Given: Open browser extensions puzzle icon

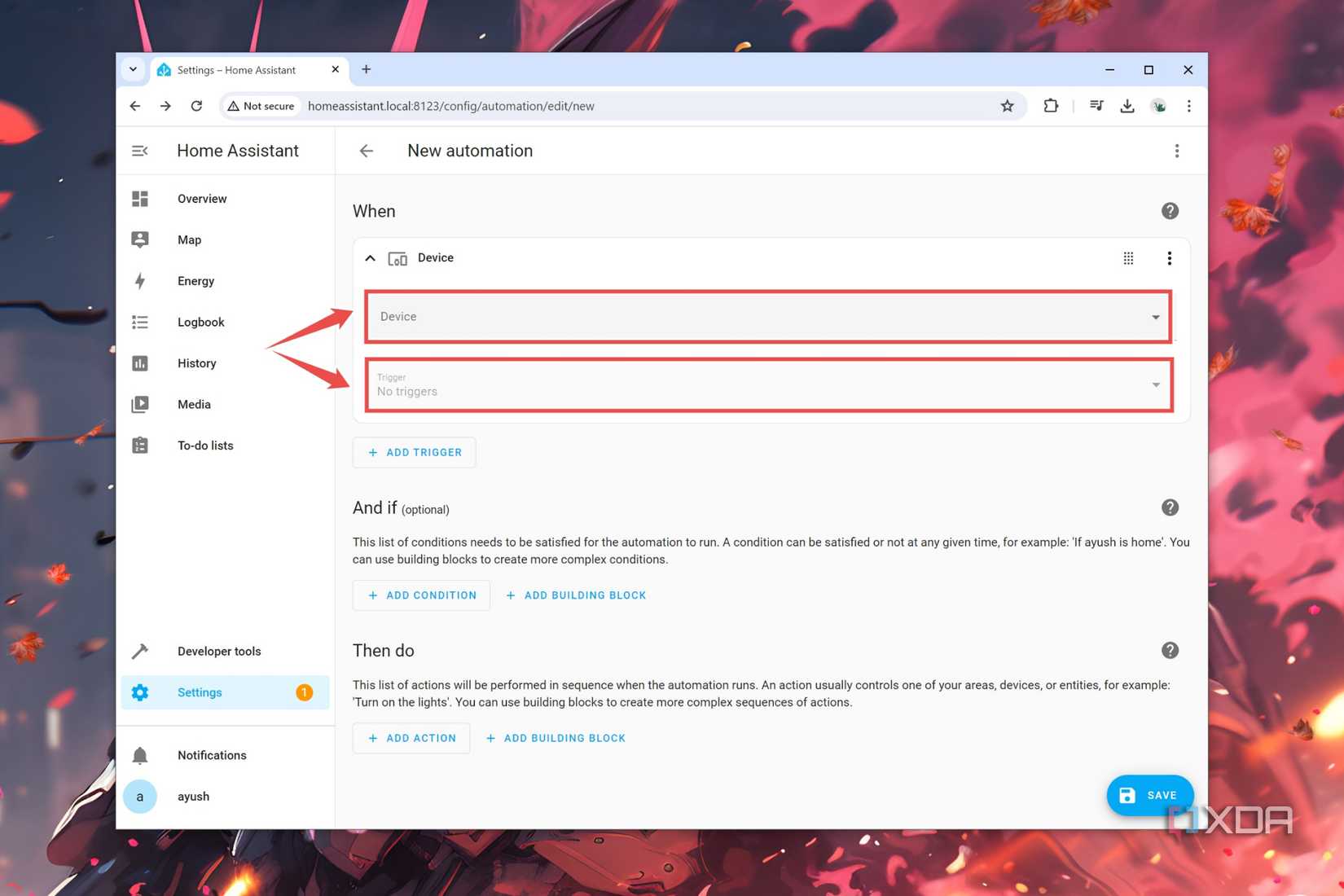Looking at the screenshot, I should (x=1051, y=106).
